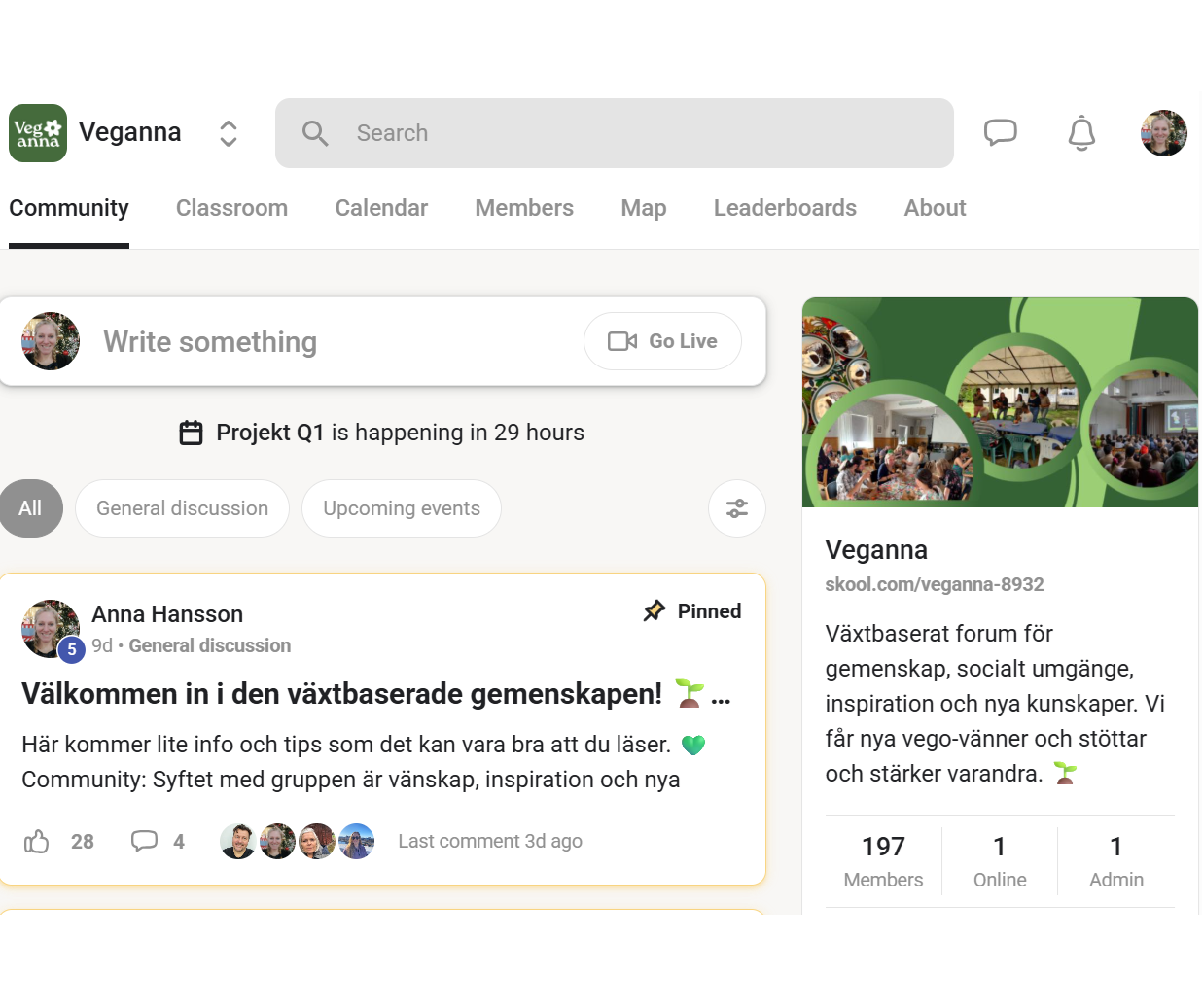Like the welcome post with thumbs up

pyautogui.click(x=37, y=842)
